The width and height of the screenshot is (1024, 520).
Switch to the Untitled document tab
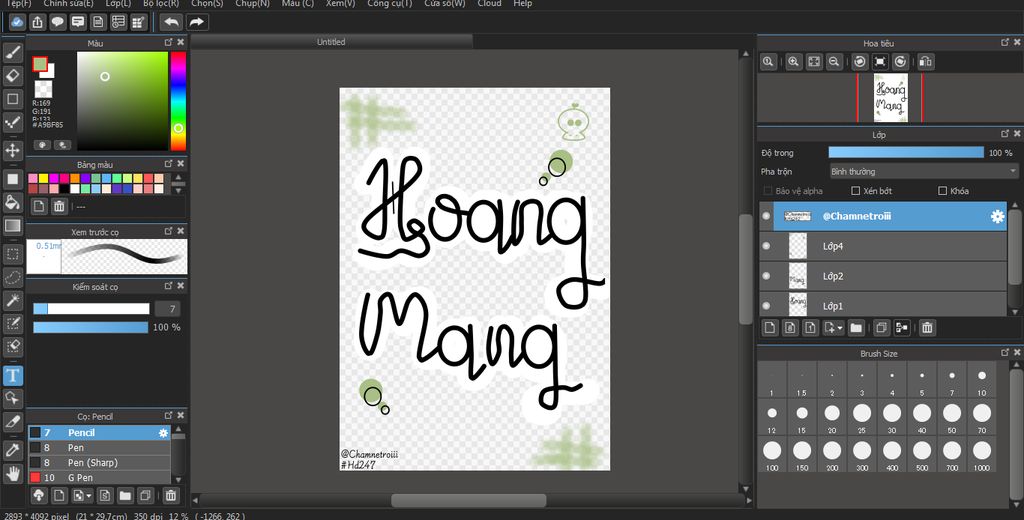(x=331, y=42)
